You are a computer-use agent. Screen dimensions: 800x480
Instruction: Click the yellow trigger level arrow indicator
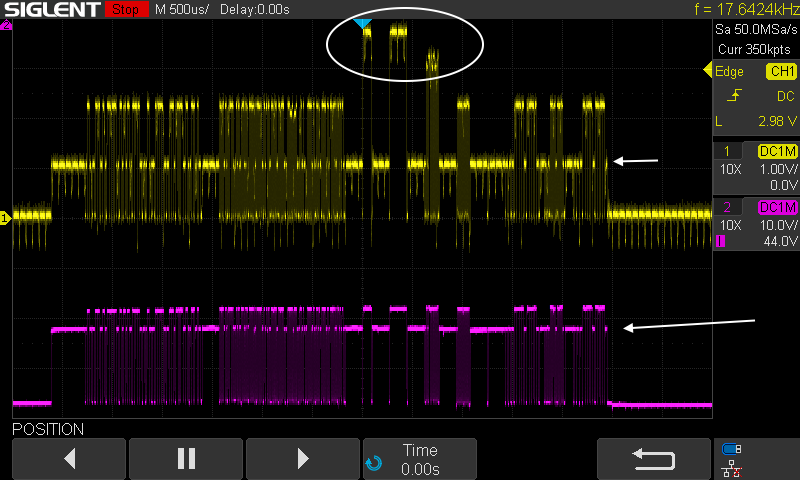point(707,69)
